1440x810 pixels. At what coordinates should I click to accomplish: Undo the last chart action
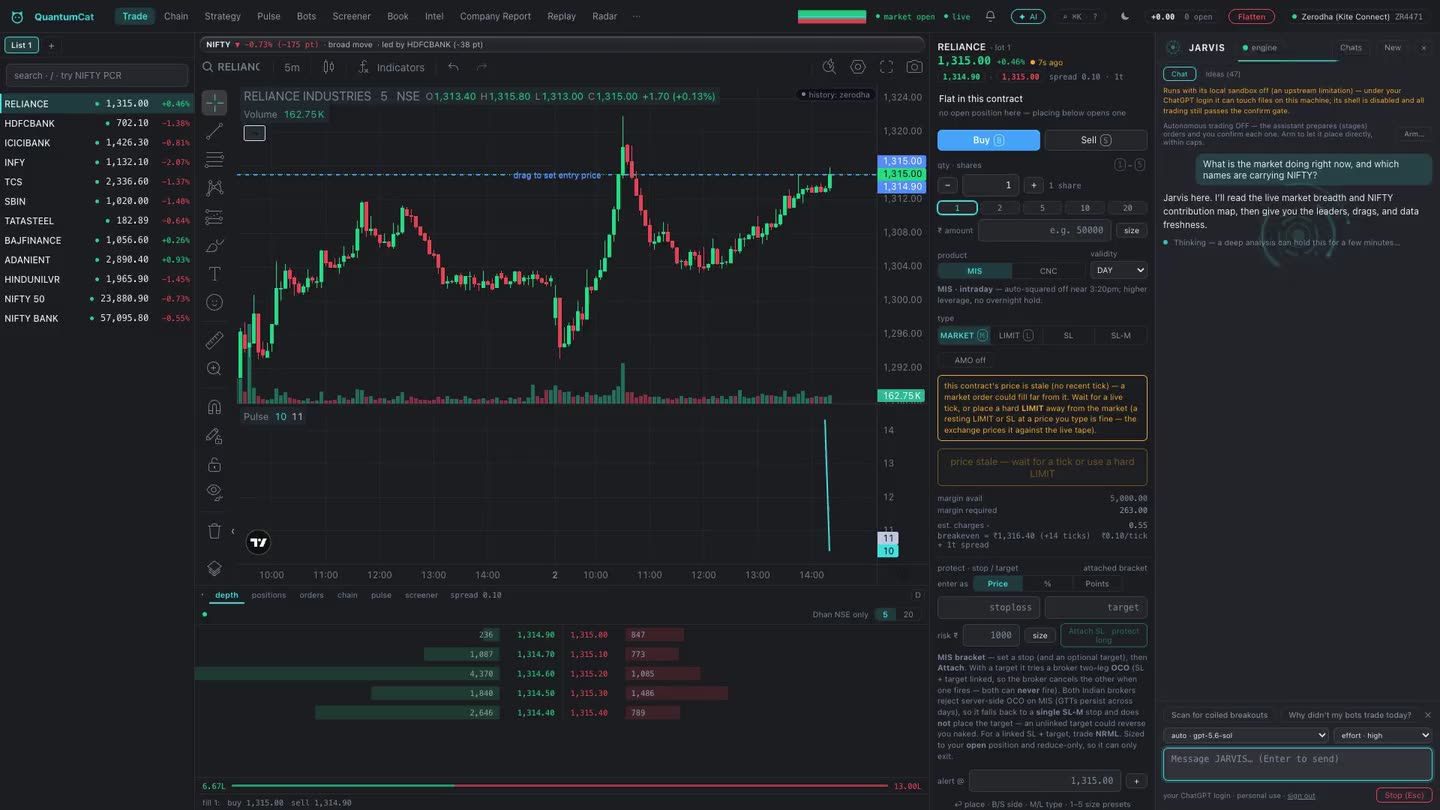[x=453, y=67]
